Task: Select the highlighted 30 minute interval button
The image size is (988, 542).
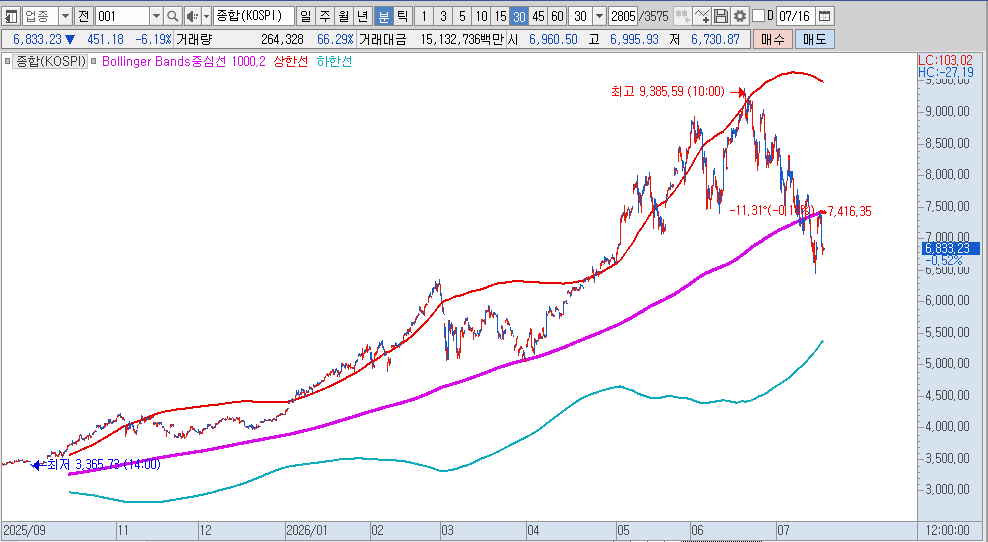Action: 519,16
